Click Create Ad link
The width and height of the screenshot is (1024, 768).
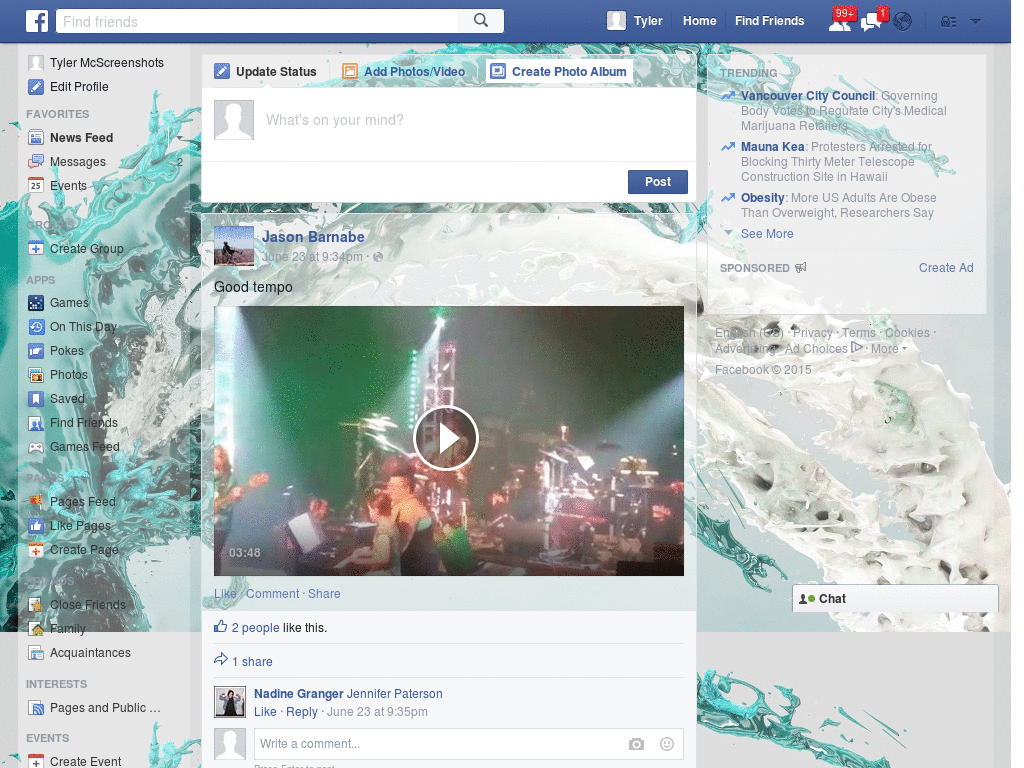(946, 268)
